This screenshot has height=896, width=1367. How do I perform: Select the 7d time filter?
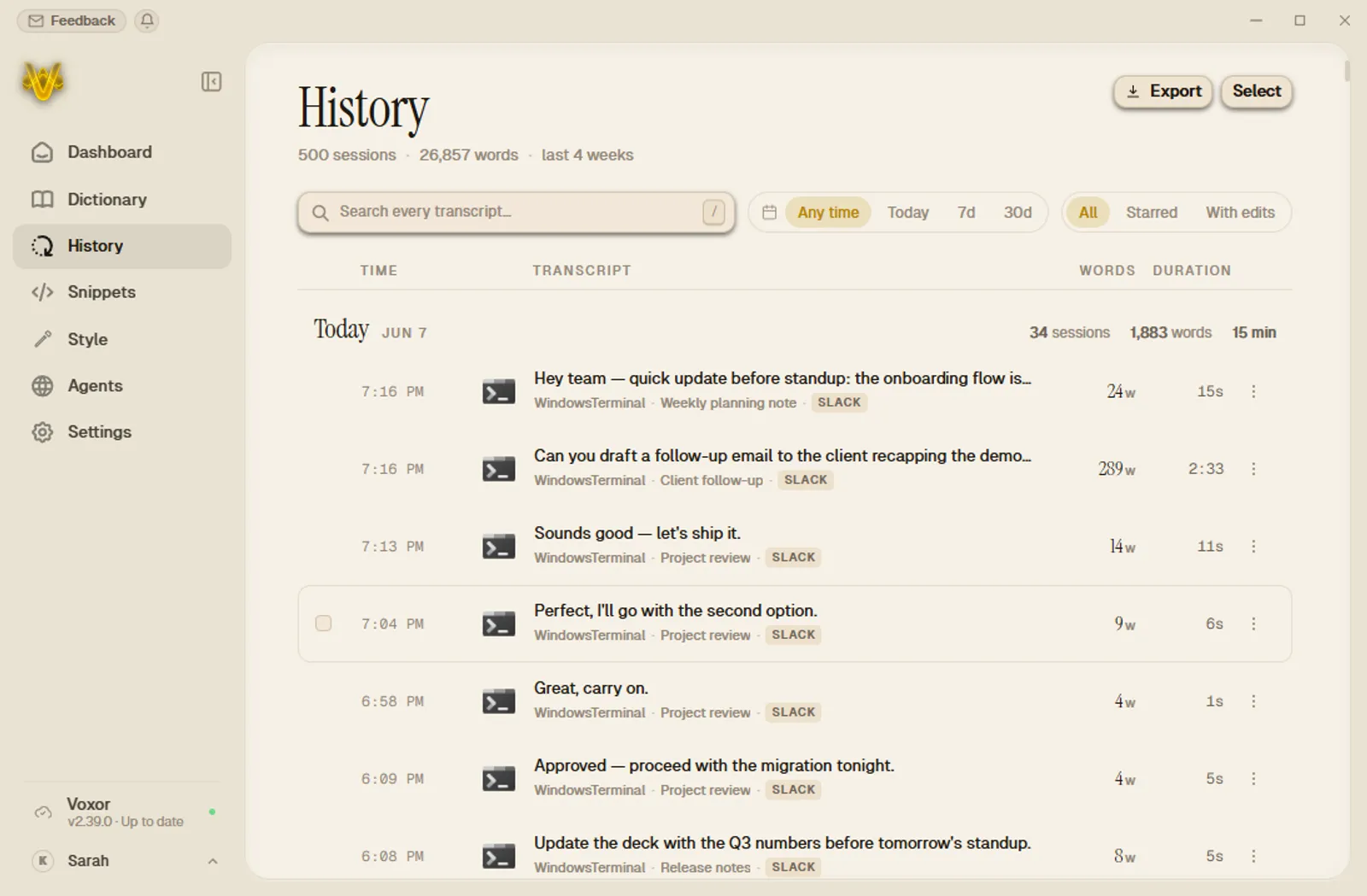click(966, 213)
